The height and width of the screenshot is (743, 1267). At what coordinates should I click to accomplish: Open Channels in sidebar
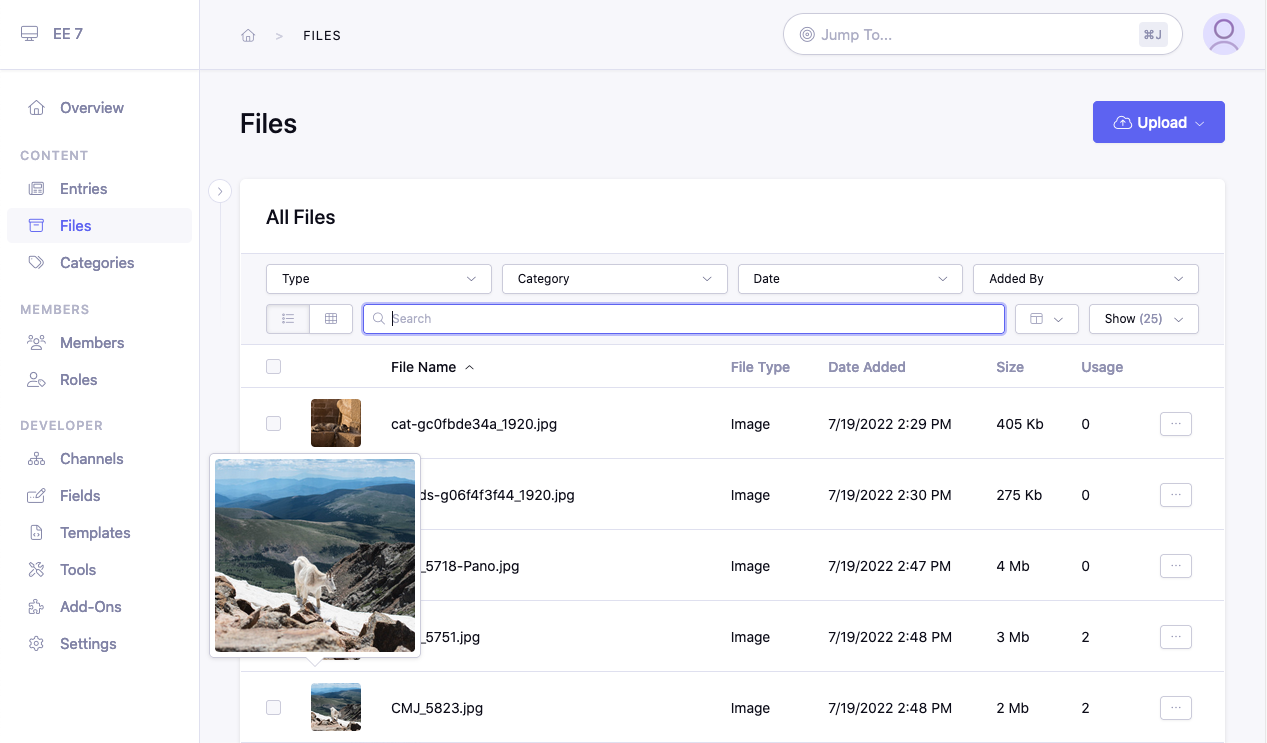click(x=92, y=459)
